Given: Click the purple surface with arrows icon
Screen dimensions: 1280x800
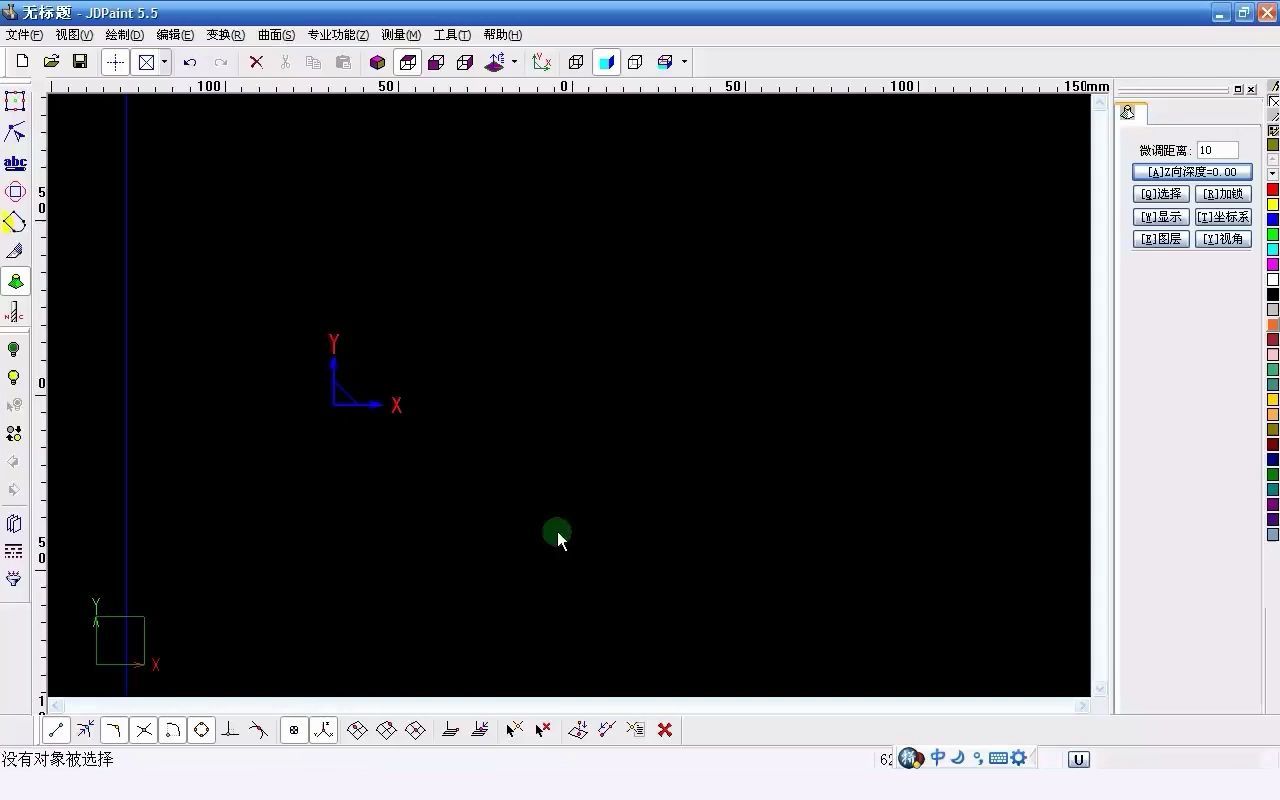Looking at the screenshot, I should pyautogui.click(x=495, y=62).
